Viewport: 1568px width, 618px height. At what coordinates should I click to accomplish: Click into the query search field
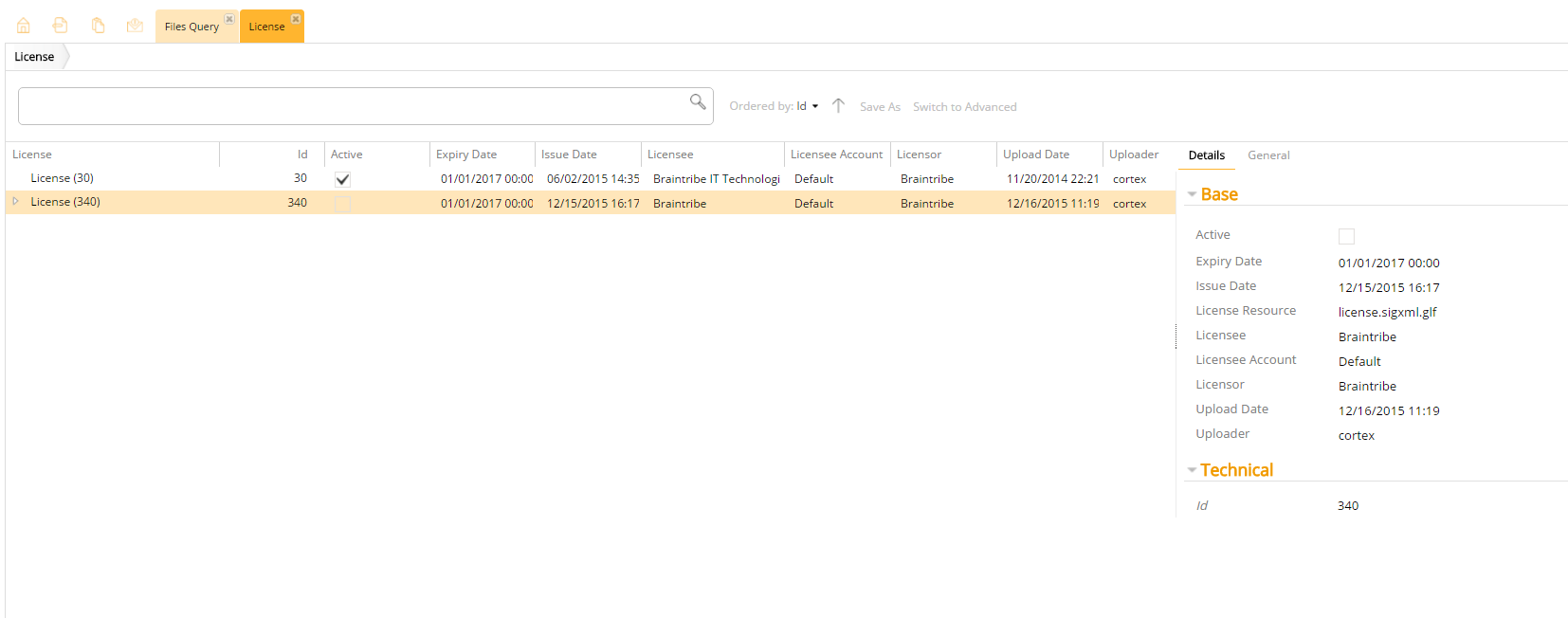pos(351,106)
